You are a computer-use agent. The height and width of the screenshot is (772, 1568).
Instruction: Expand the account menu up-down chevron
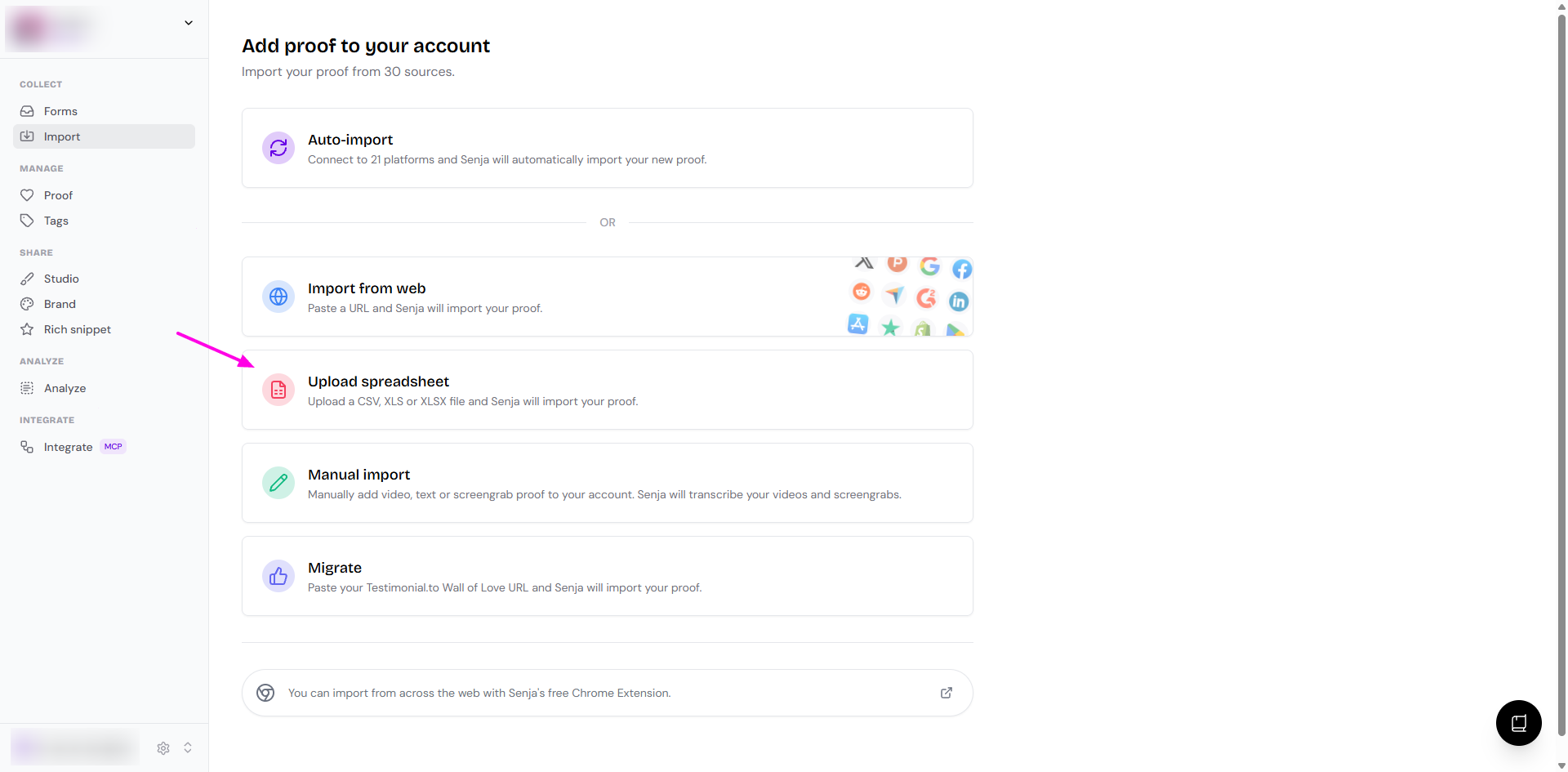pos(188,747)
